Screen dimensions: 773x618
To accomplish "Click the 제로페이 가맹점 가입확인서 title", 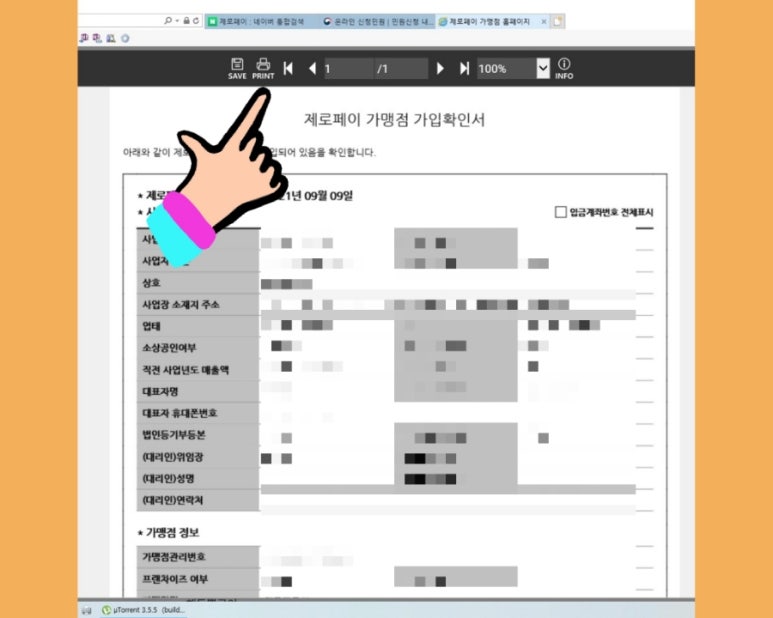I will click(394, 120).
